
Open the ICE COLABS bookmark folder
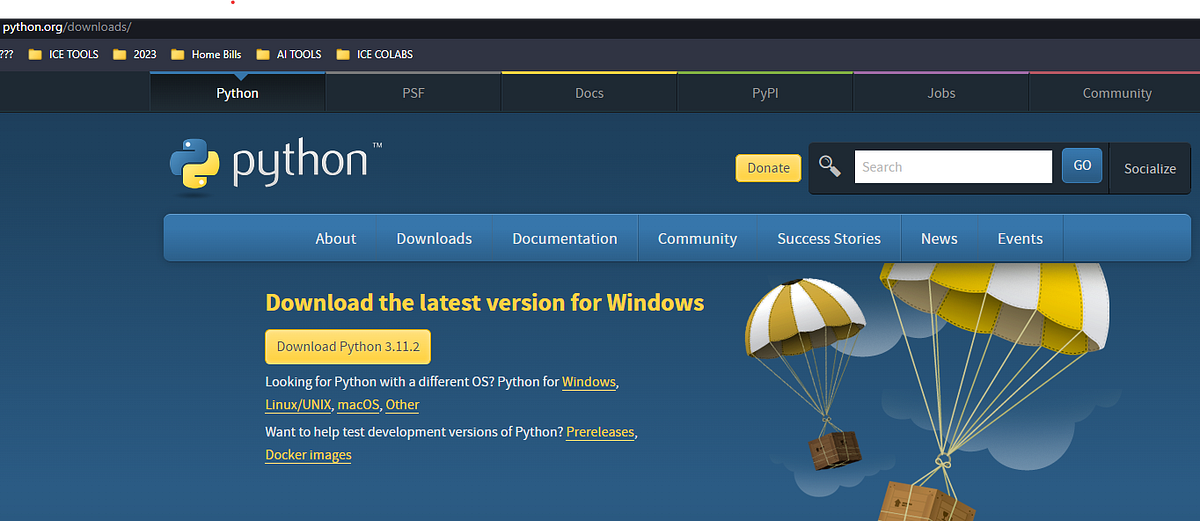pyautogui.click(x=375, y=54)
